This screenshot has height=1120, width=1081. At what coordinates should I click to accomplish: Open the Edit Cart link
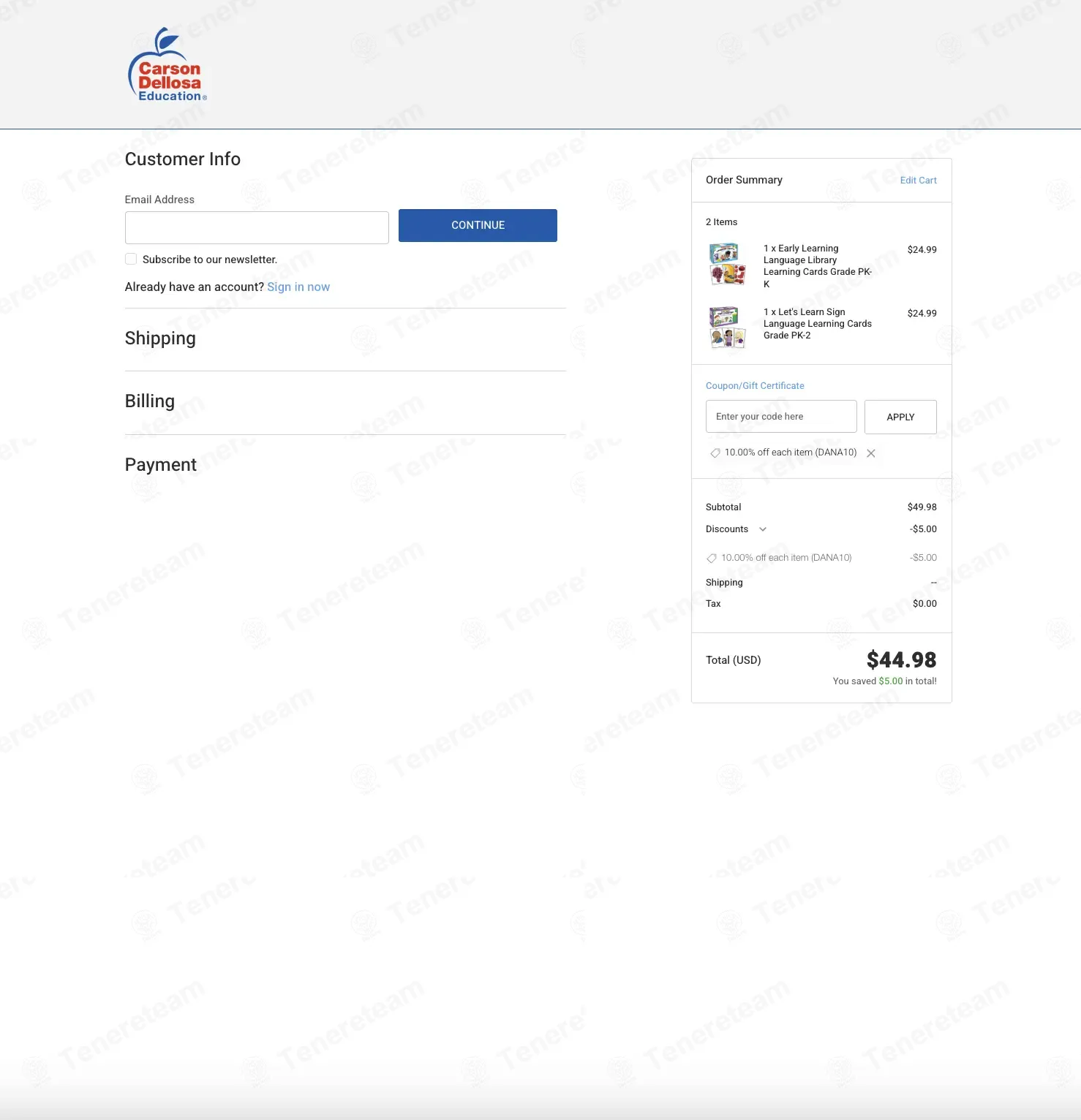coord(918,181)
